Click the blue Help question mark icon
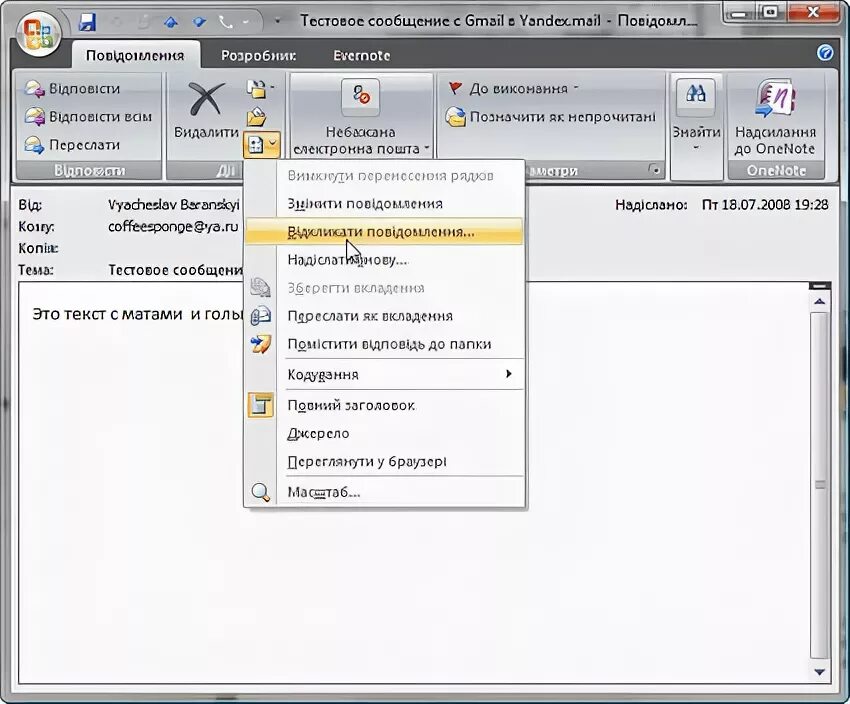The width and height of the screenshot is (850, 704). pyautogui.click(x=825, y=53)
